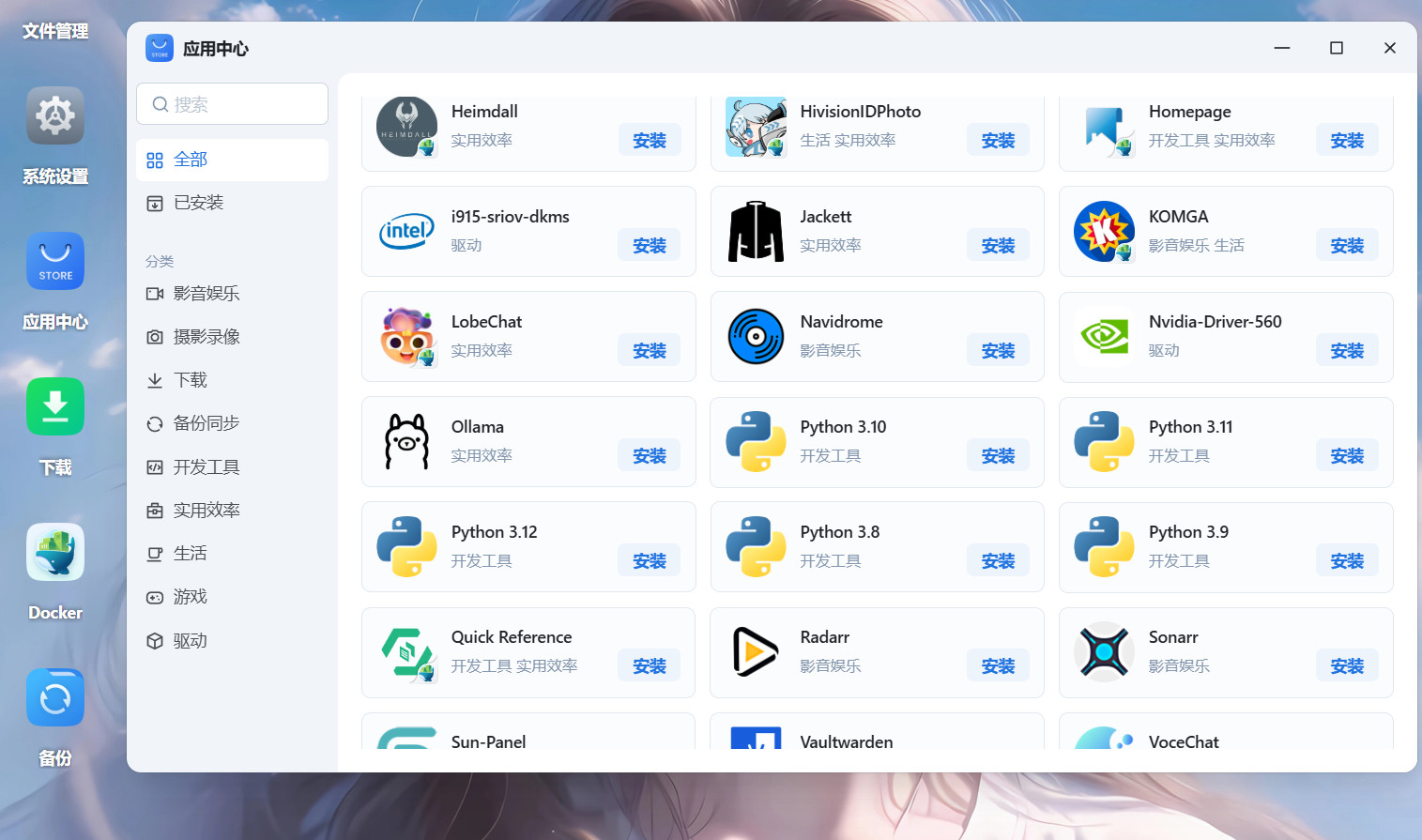
Task: Install HivisionIDPhoto
Action: click(x=999, y=140)
